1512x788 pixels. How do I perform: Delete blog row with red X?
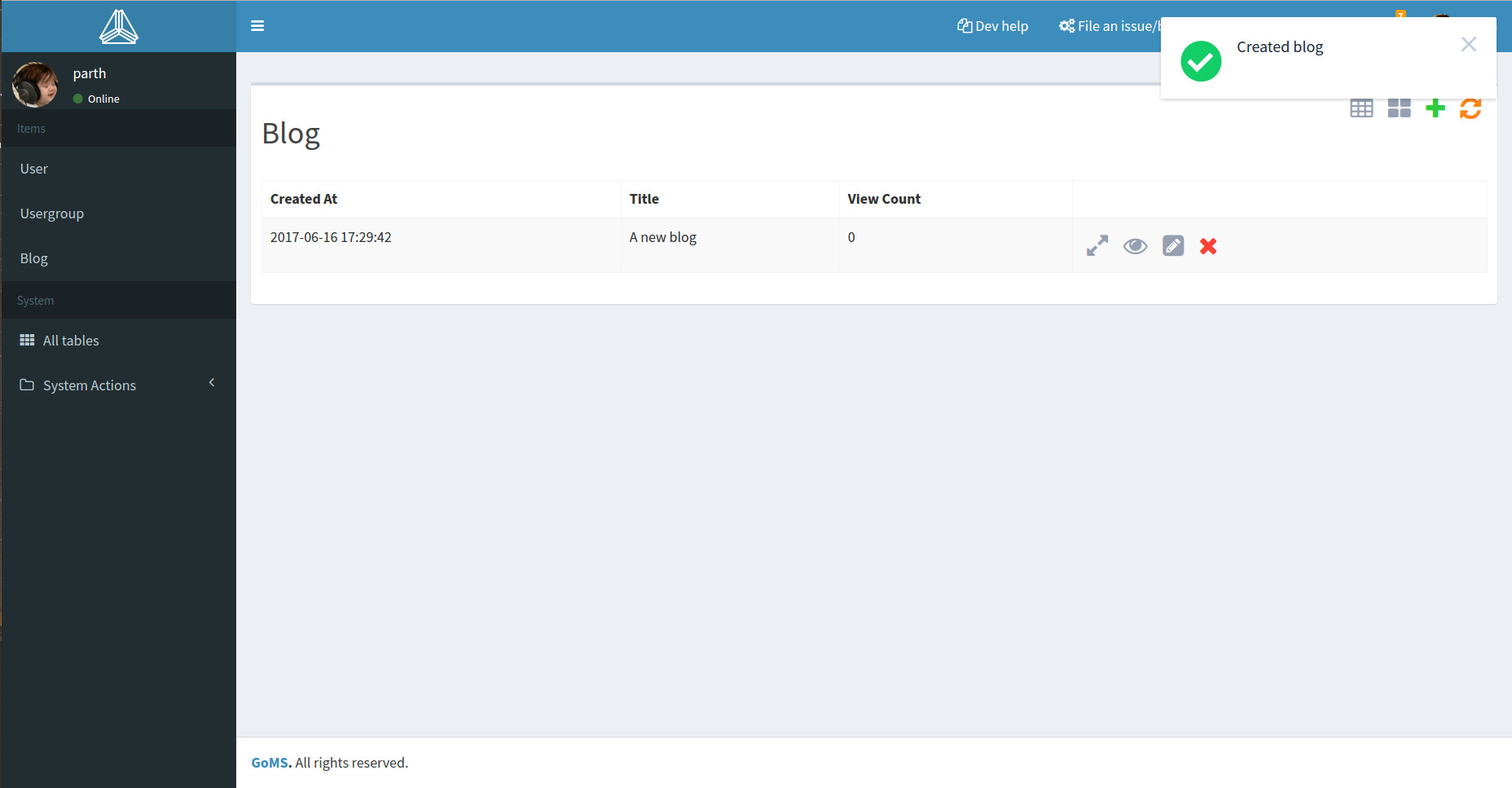click(1208, 246)
